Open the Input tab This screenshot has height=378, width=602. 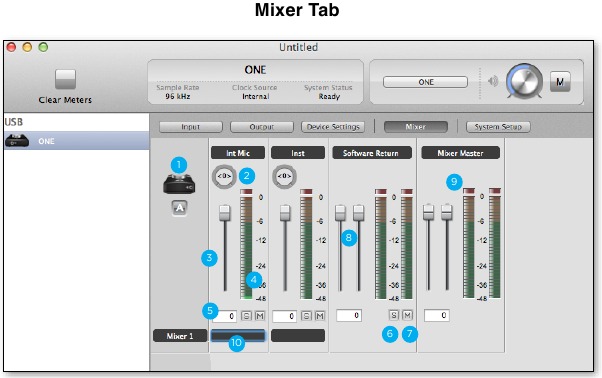191,127
